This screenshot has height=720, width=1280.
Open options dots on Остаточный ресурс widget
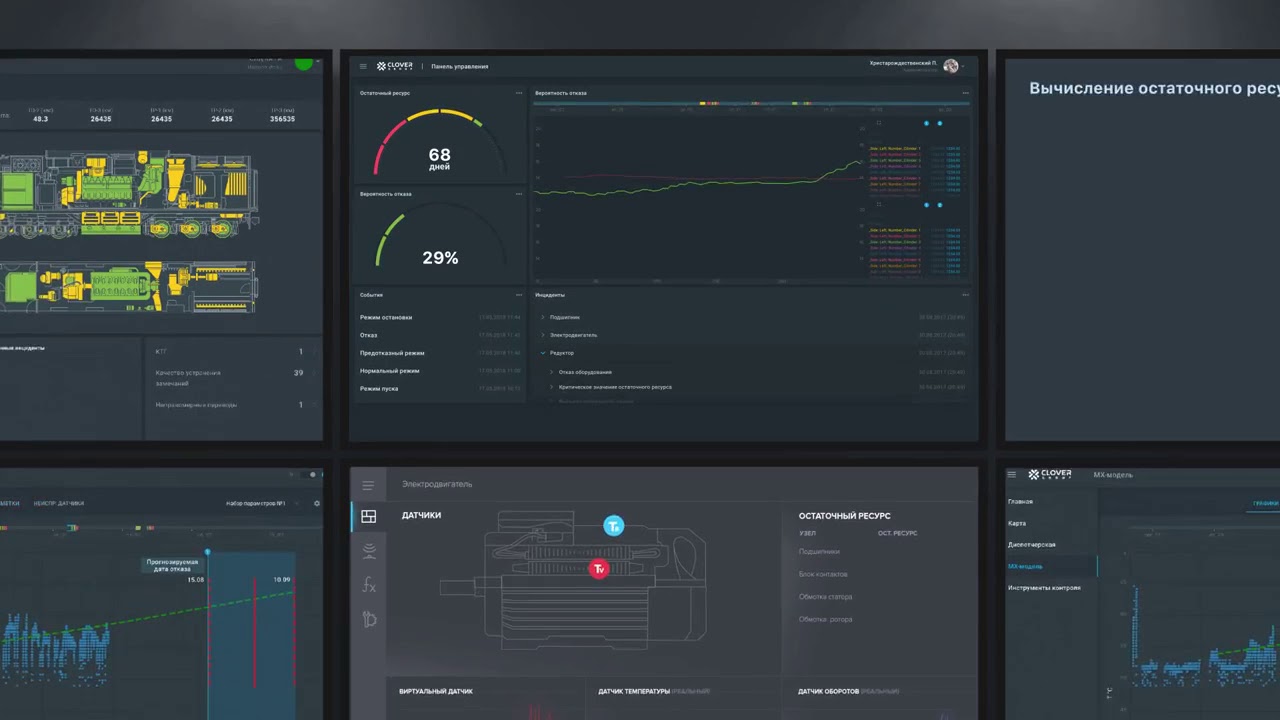[x=519, y=93]
